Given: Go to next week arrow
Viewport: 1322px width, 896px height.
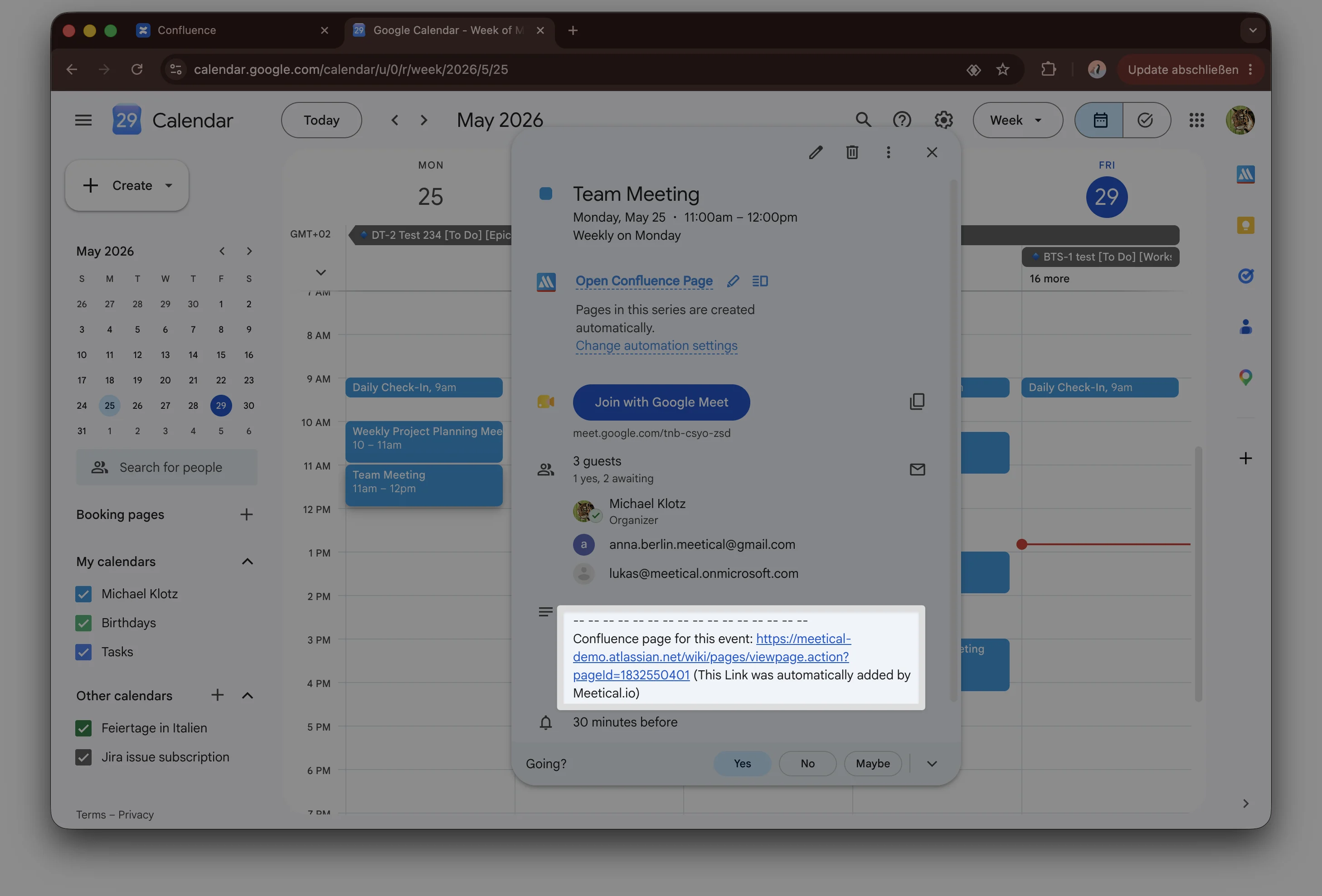Looking at the screenshot, I should pyautogui.click(x=424, y=120).
